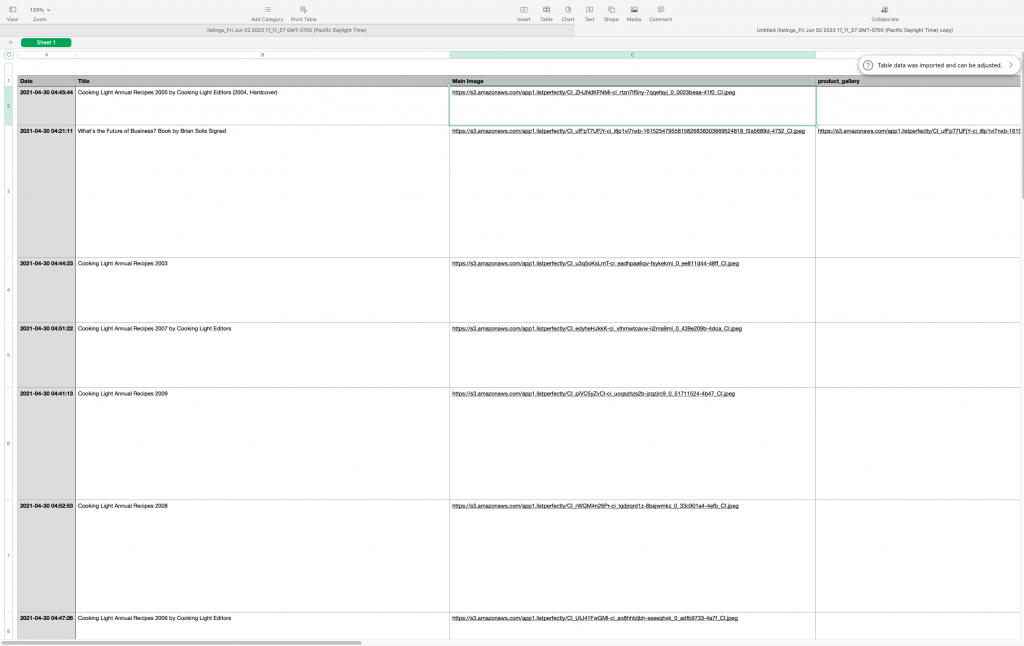Open Main Image link for Recipes 2007 row
The width and height of the screenshot is (1024, 646).
597,329
